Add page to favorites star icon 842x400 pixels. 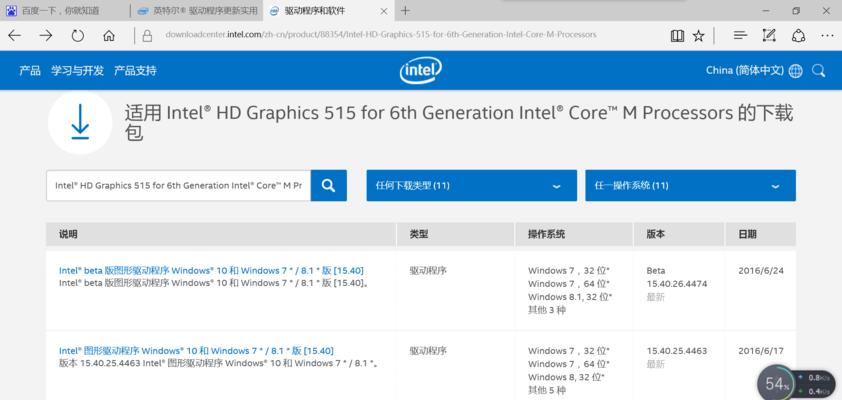click(x=698, y=35)
